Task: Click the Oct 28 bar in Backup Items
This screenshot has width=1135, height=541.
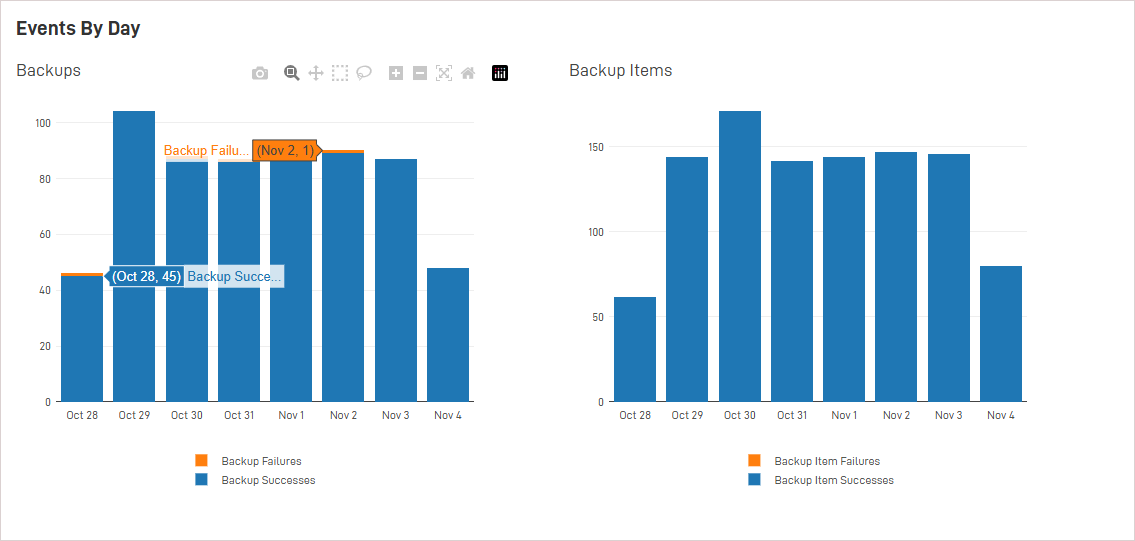Action: pos(635,350)
